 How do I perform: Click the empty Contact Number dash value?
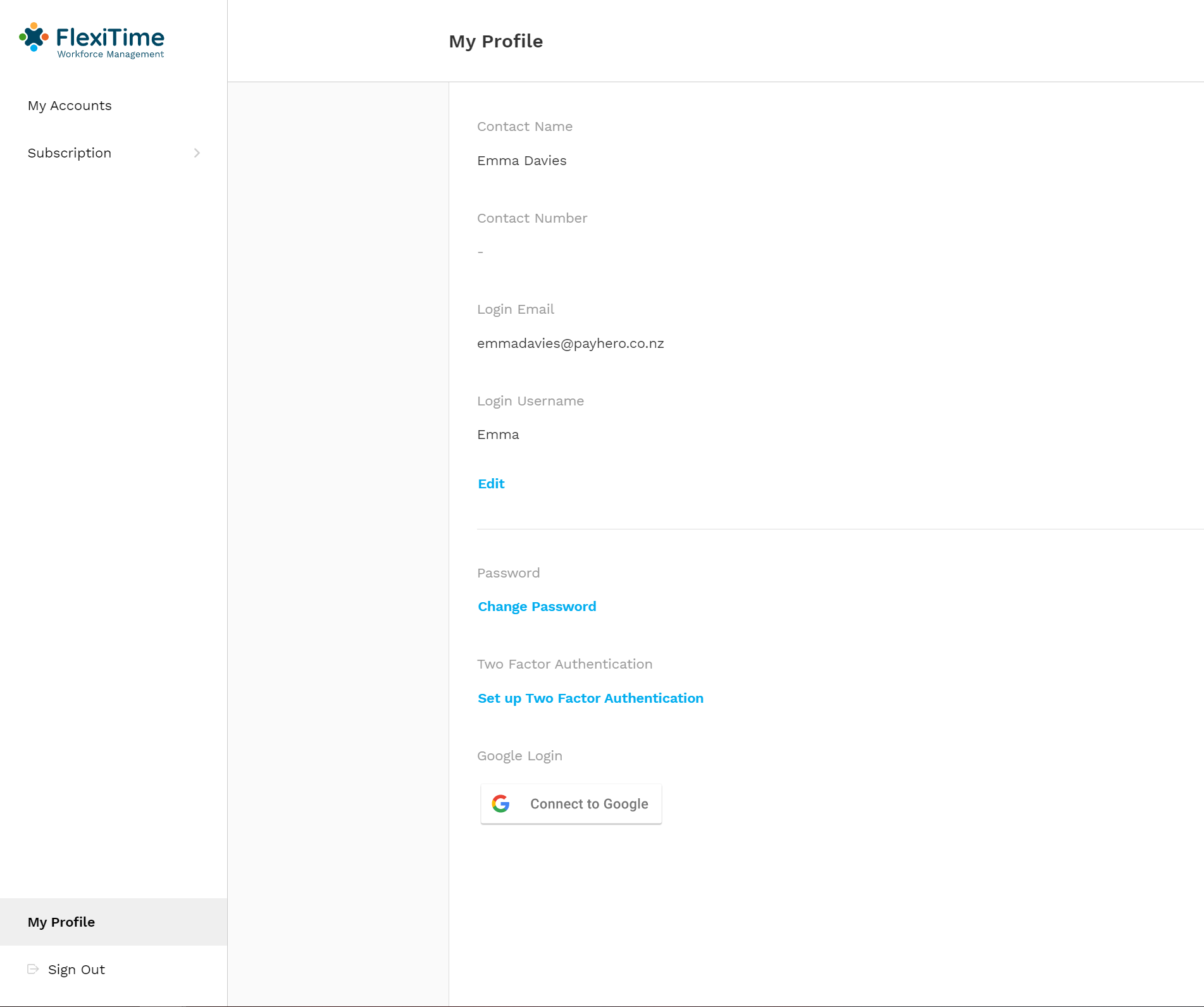coord(480,252)
